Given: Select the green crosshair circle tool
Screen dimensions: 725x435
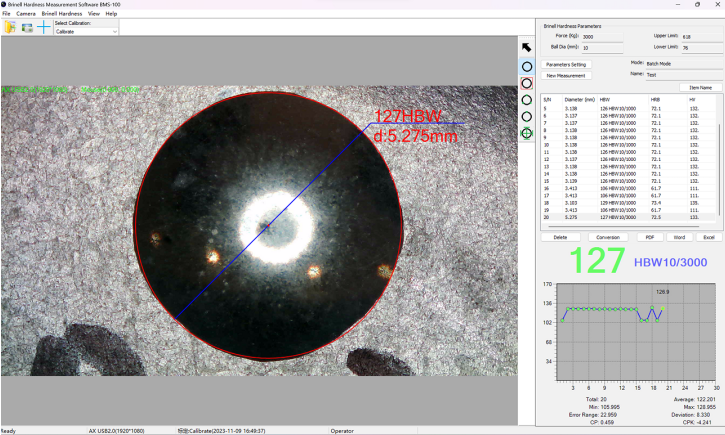Looking at the screenshot, I should (527, 133).
